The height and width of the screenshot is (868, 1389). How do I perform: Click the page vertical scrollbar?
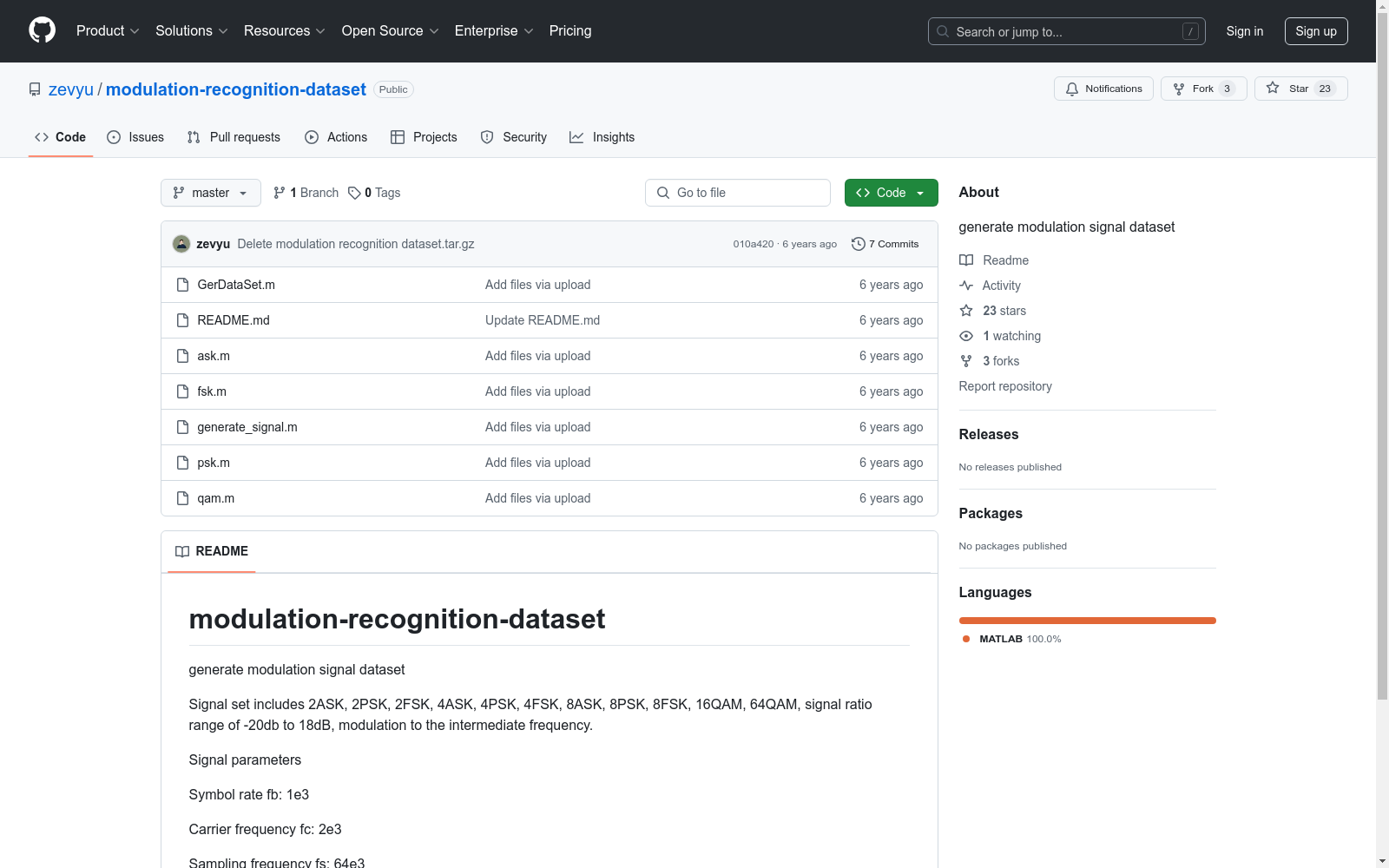(1382, 356)
